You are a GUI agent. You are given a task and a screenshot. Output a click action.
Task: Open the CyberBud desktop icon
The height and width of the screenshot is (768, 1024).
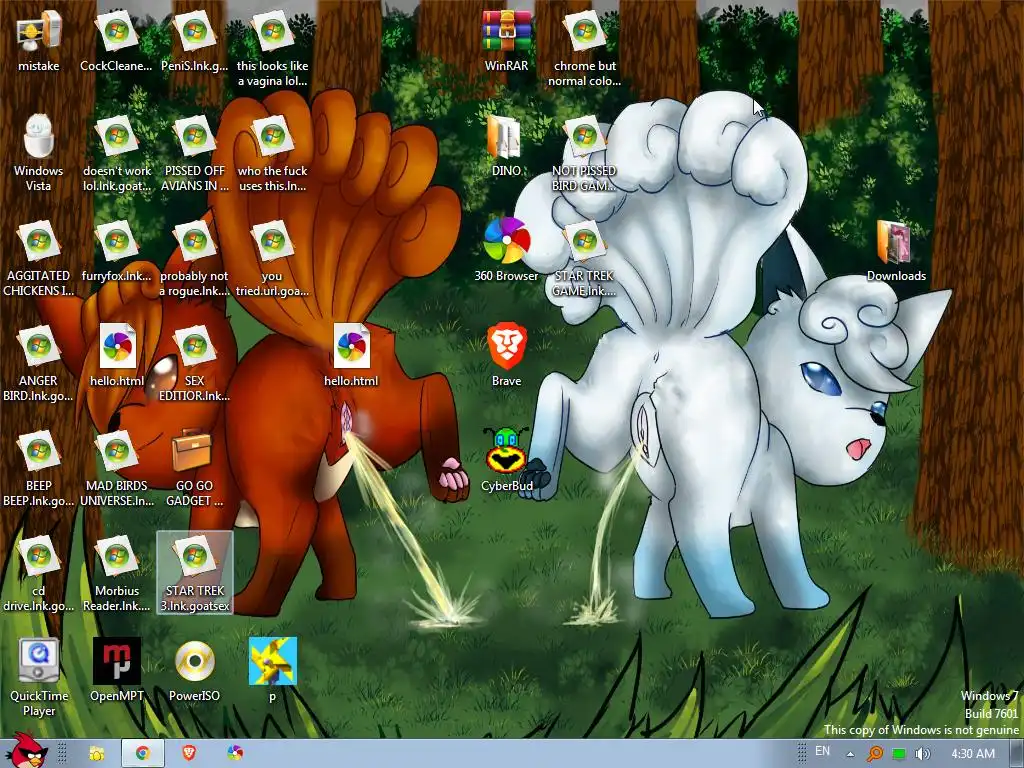click(x=507, y=460)
